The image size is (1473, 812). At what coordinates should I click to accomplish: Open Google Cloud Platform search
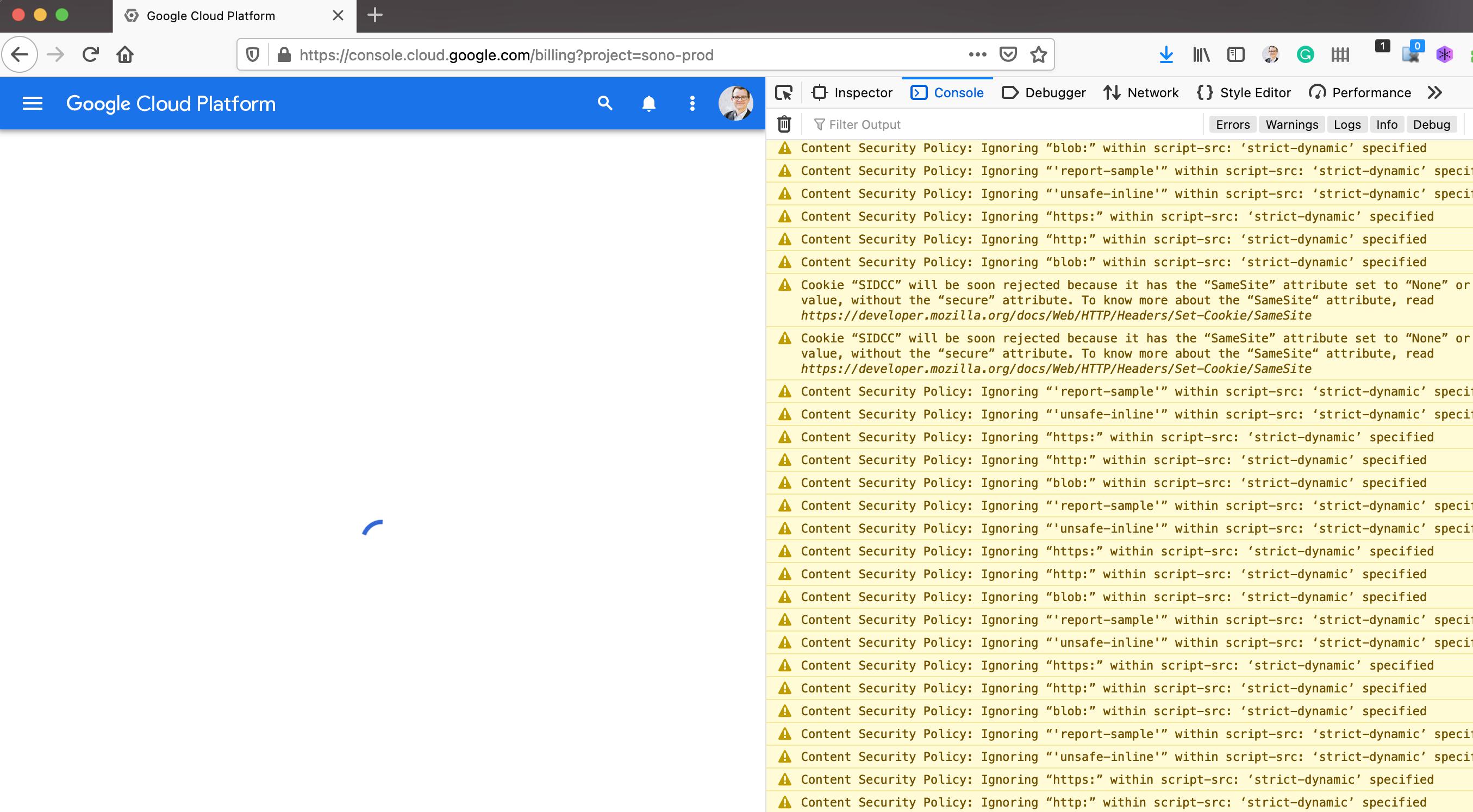(605, 103)
